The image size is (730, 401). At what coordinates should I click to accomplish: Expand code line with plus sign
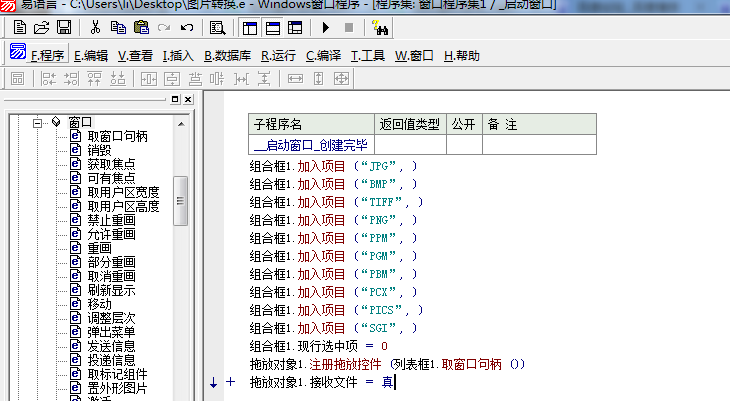230,382
